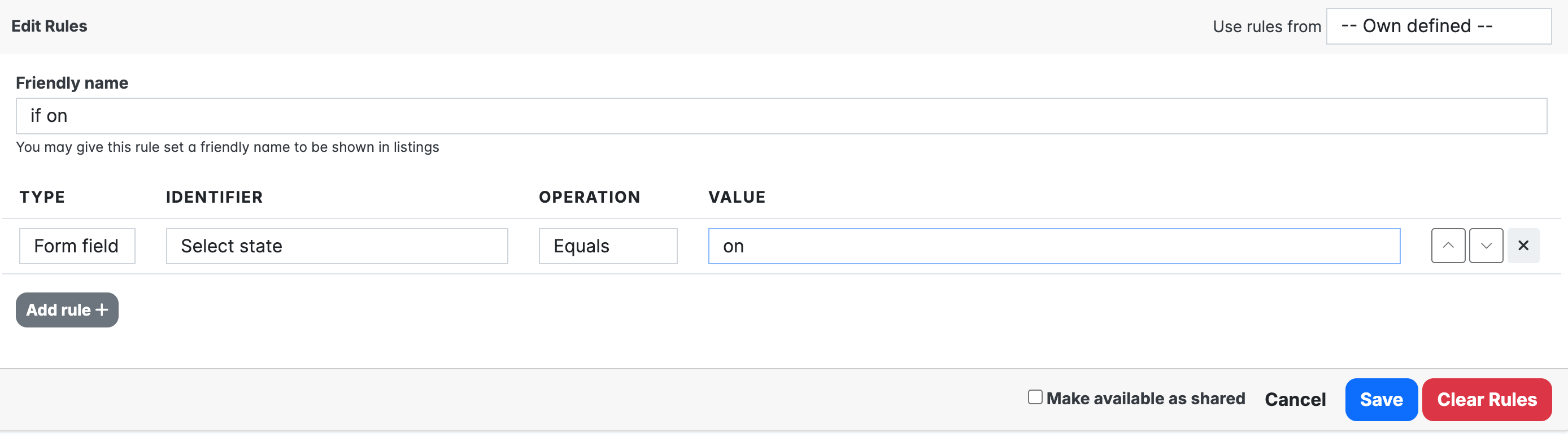Remove the Select state rule row
Viewport: 1568px width, 437px height.
point(1523,246)
